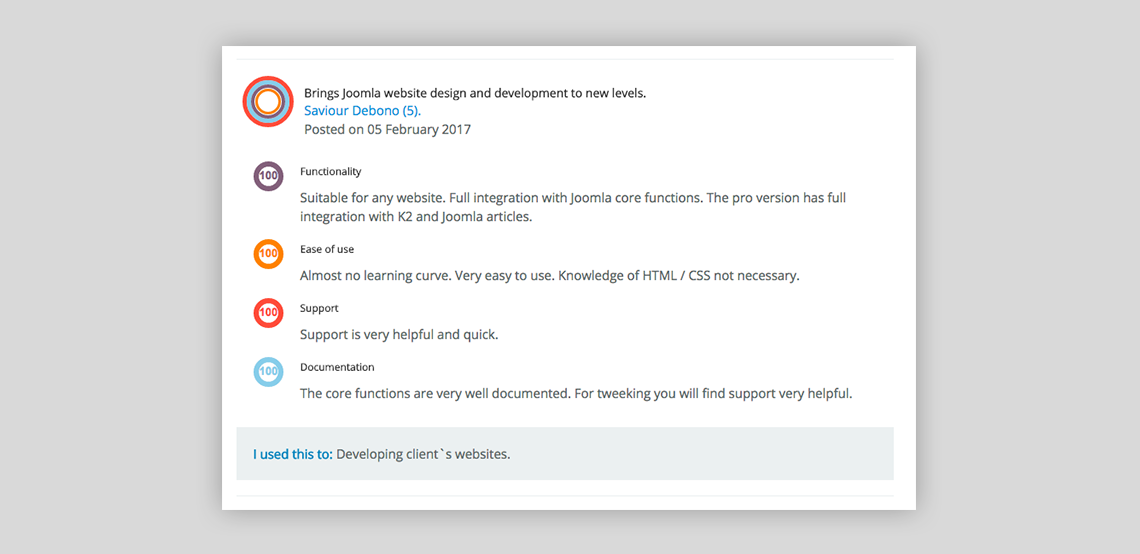The height and width of the screenshot is (554, 1140).
Task: Click the 'Posted on 05 February 2017' date
Action: (x=387, y=129)
